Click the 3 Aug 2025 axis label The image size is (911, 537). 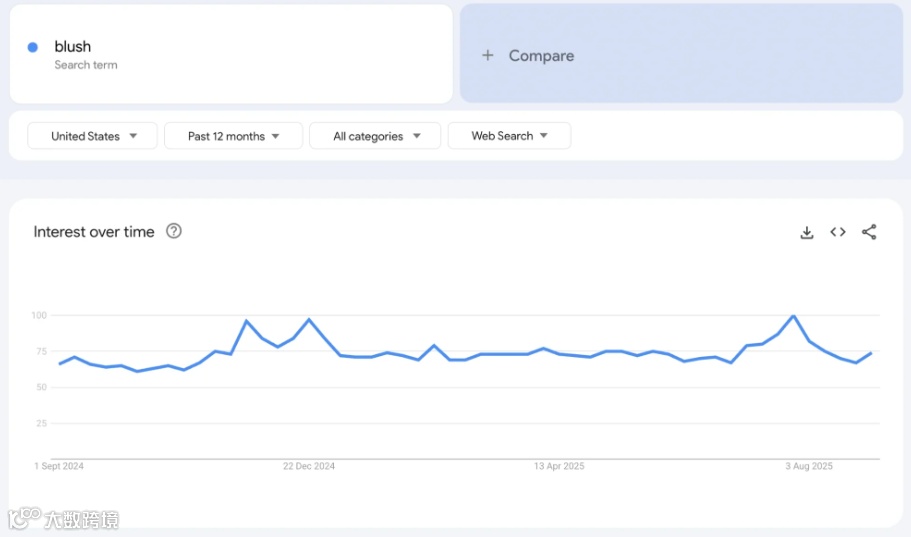coord(809,466)
